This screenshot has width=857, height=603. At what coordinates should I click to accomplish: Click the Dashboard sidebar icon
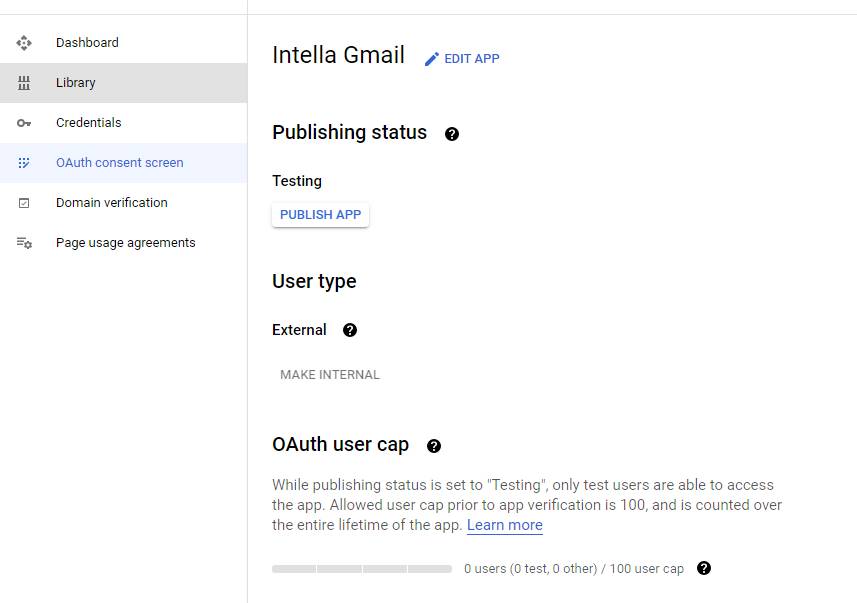[x=24, y=43]
